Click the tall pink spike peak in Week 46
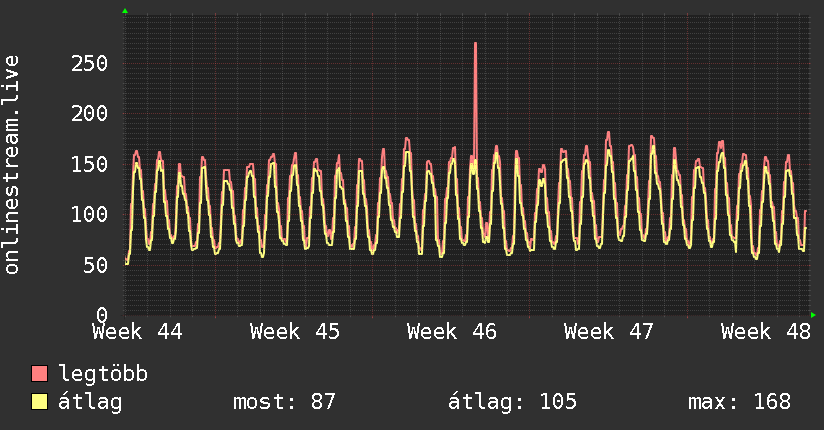 476,44
